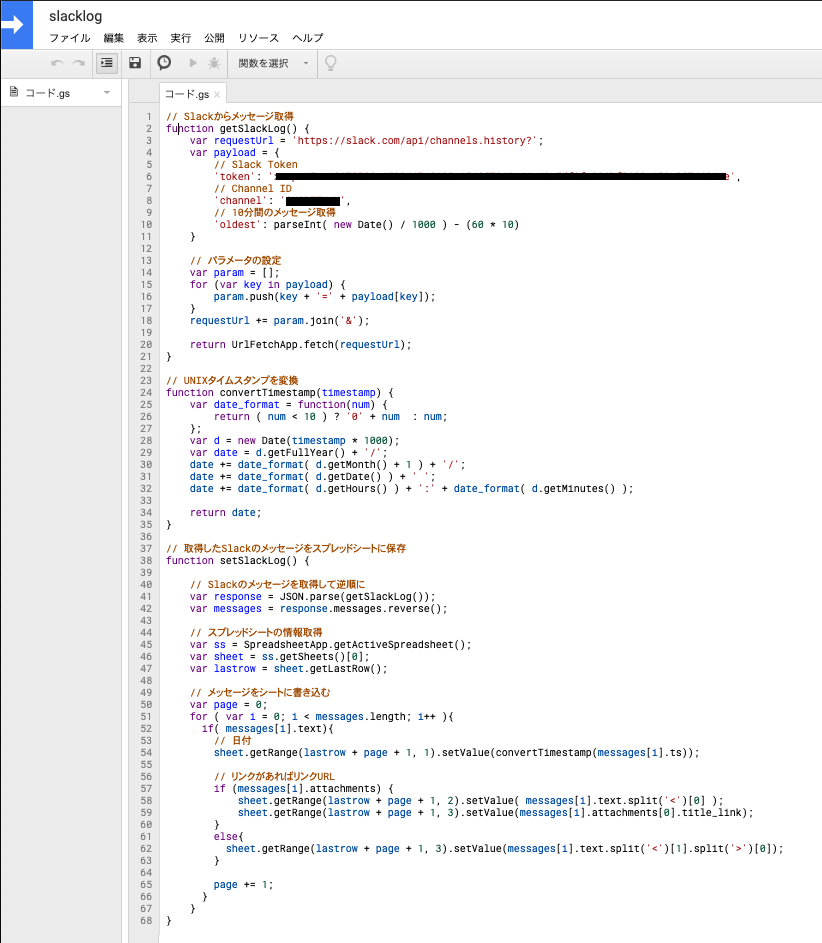Run the selected function
The height and width of the screenshot is (943, 822).
(193, 63)
